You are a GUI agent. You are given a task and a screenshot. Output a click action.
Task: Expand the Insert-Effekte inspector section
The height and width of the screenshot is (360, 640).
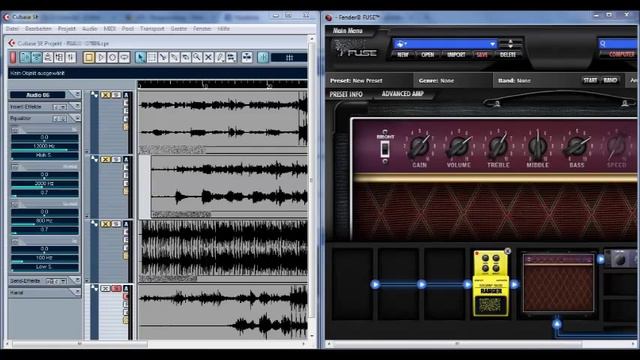click(77, 107)
